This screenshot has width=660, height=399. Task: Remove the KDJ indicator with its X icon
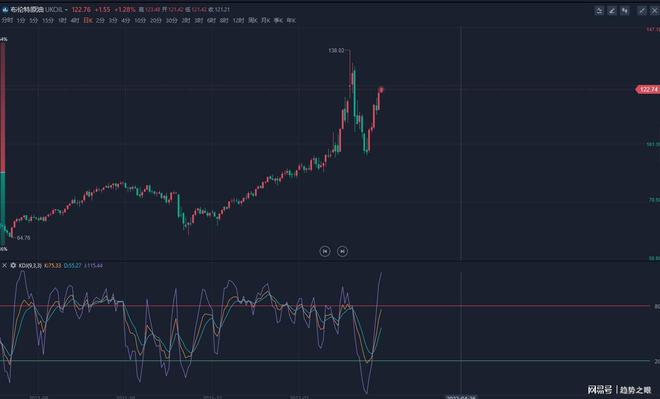(x=4, y=266)
